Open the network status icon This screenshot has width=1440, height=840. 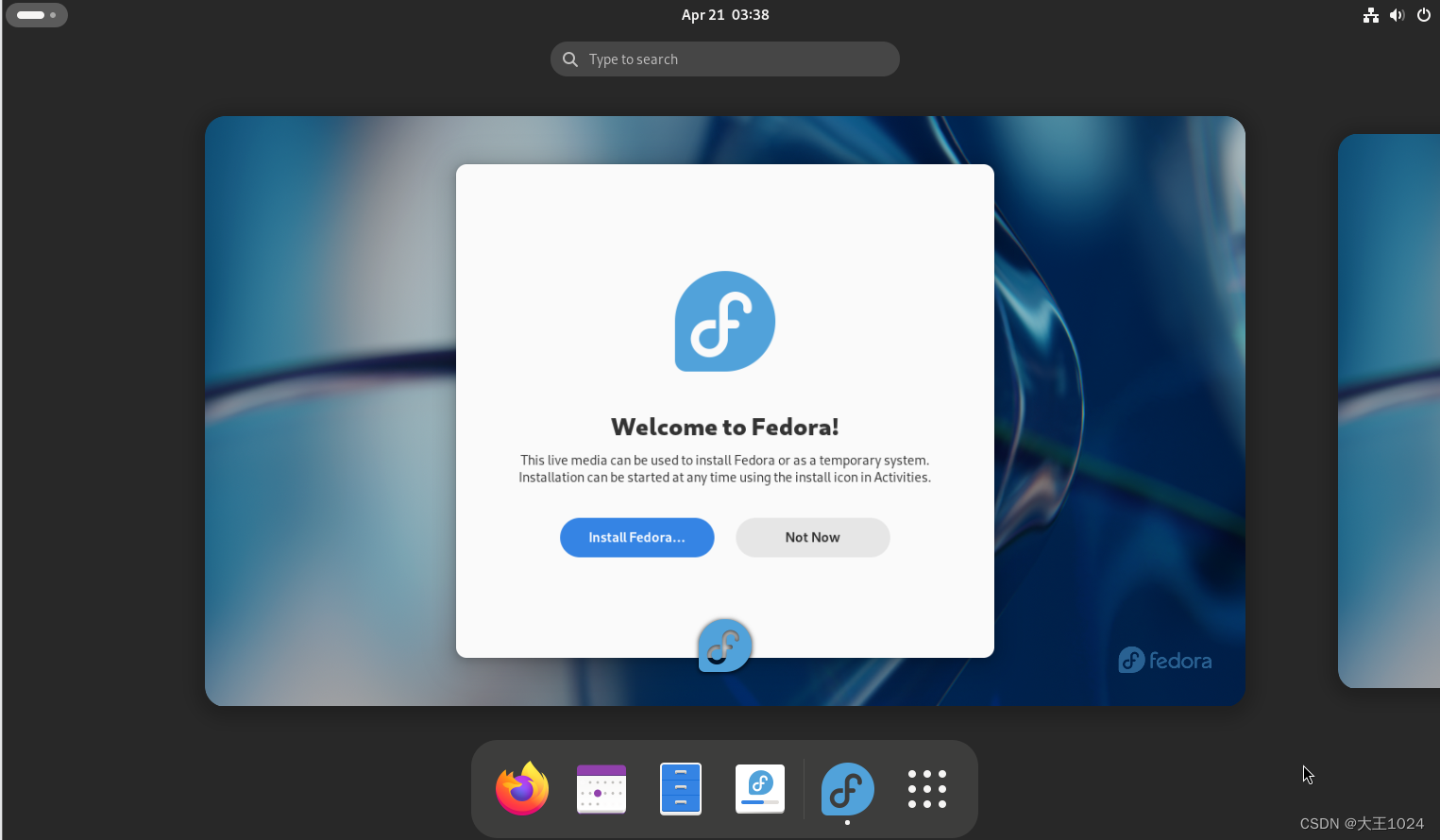point(1371,15)
